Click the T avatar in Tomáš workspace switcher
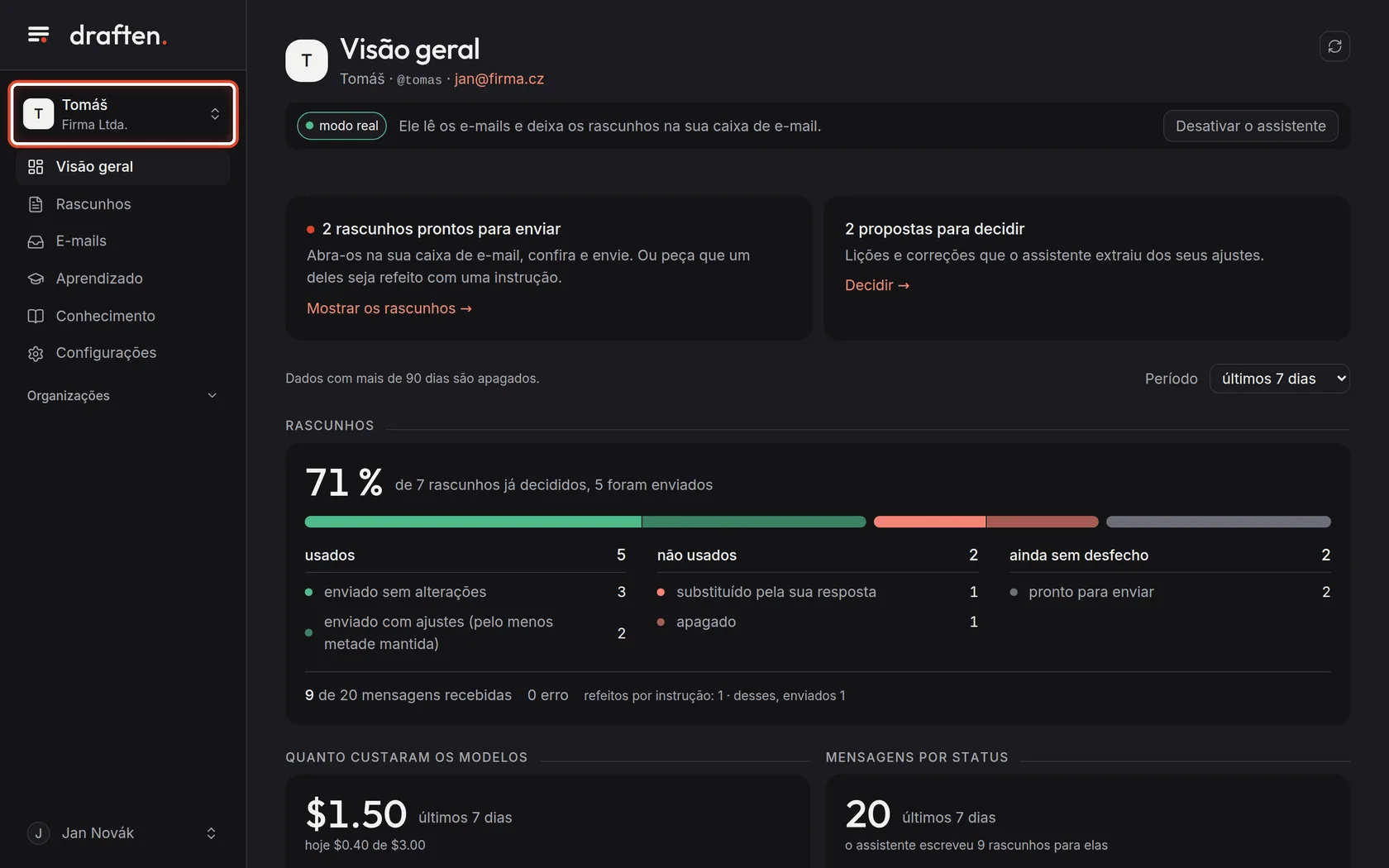1389x868 pixels. (x=38, y=114)
